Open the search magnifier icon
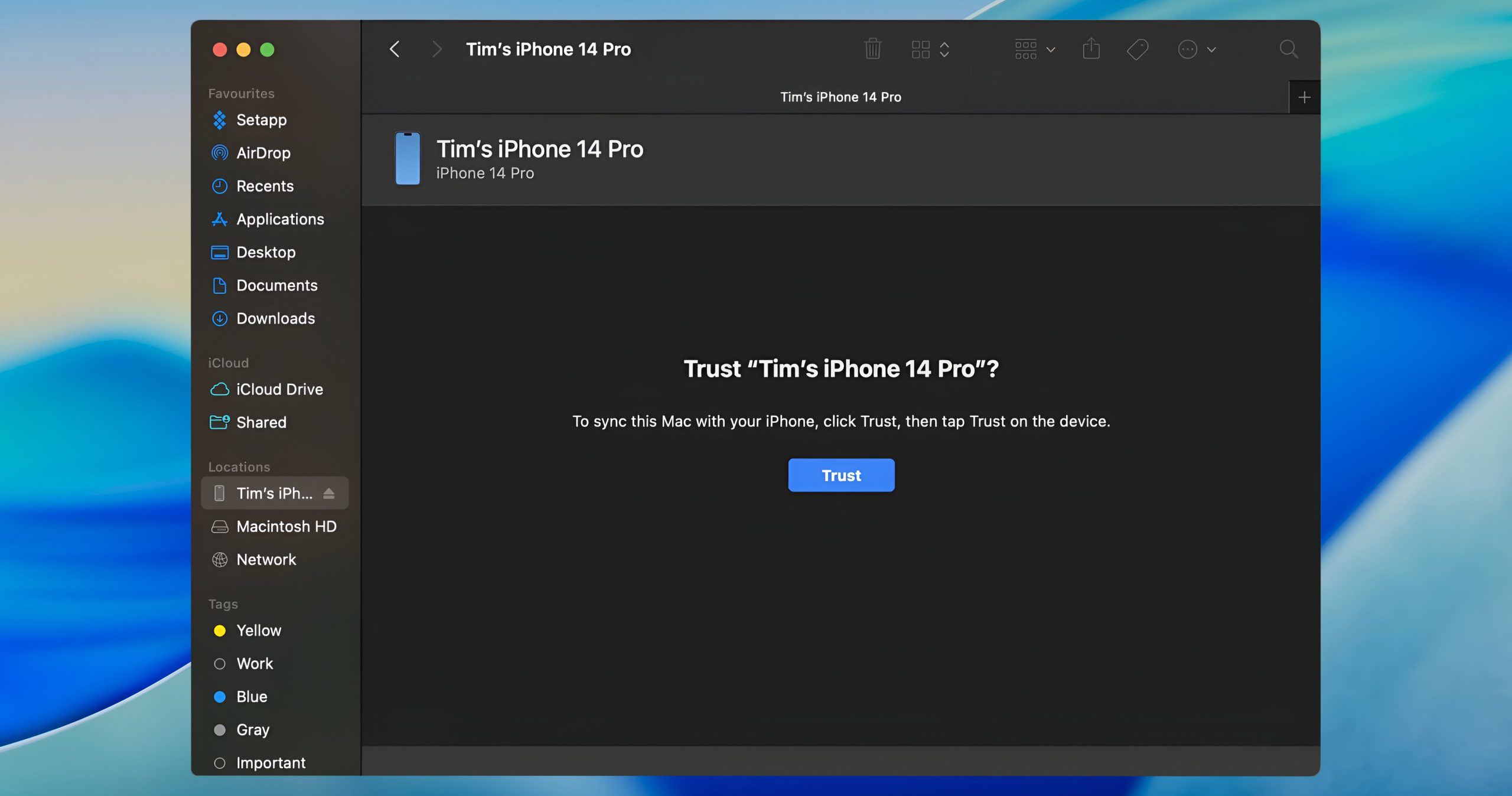The height and width of the screenshot is (796, 1512). 1288,49
